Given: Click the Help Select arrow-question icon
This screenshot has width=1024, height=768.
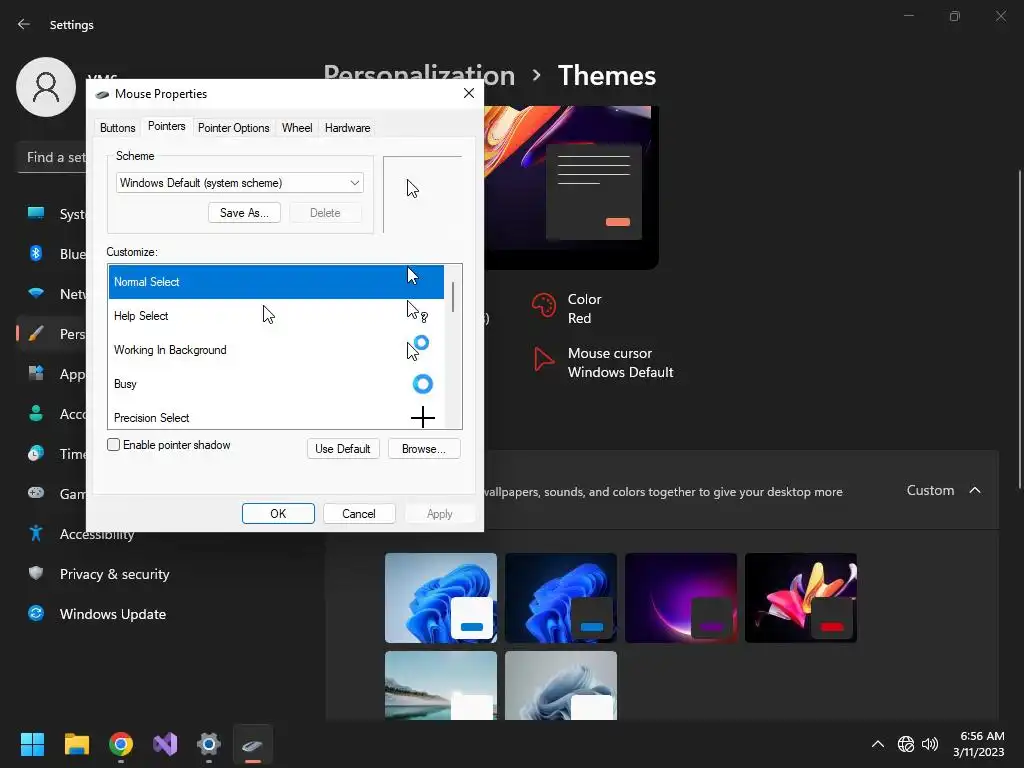Looking at the screenshot, I should [x=417, y=312].
